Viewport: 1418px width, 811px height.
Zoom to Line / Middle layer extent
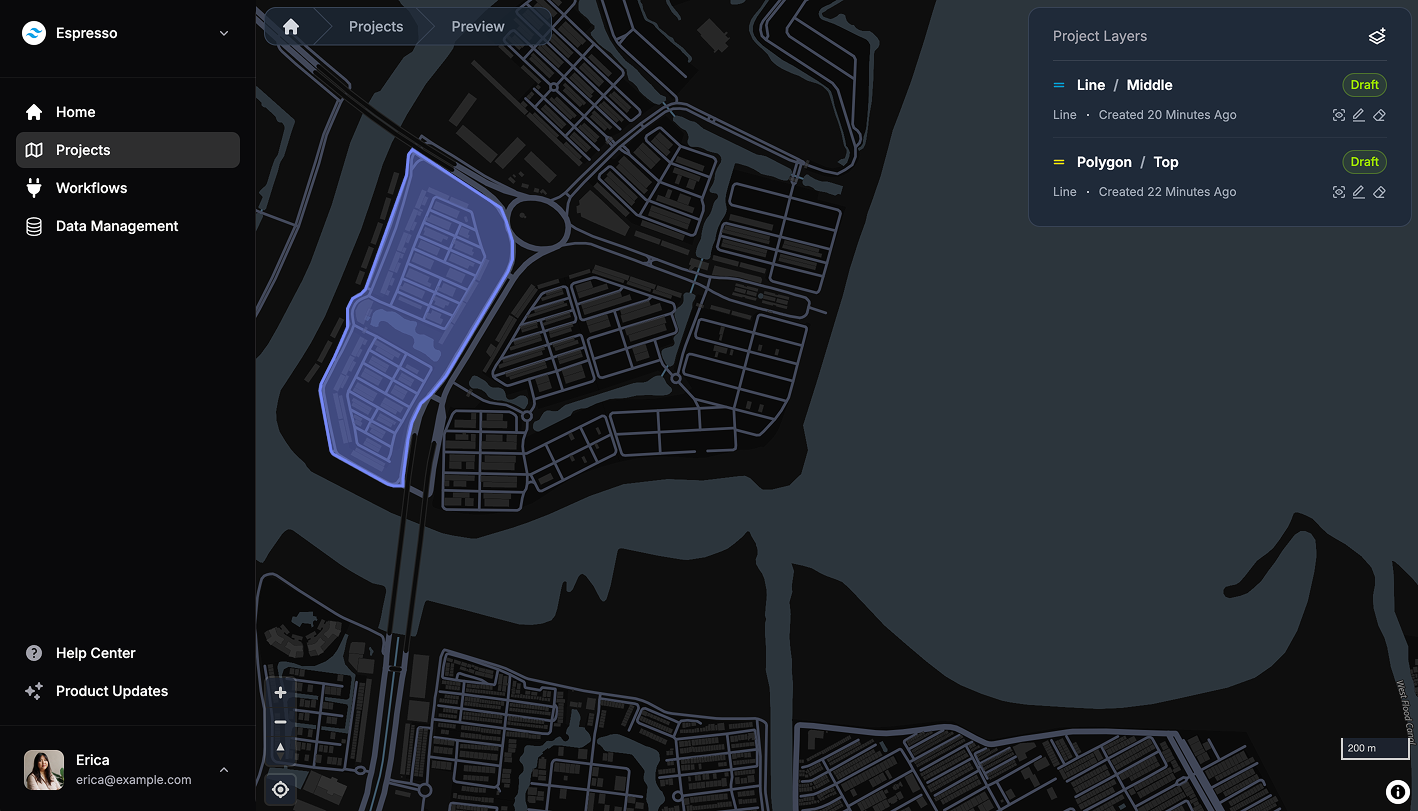pos(1339,115)
